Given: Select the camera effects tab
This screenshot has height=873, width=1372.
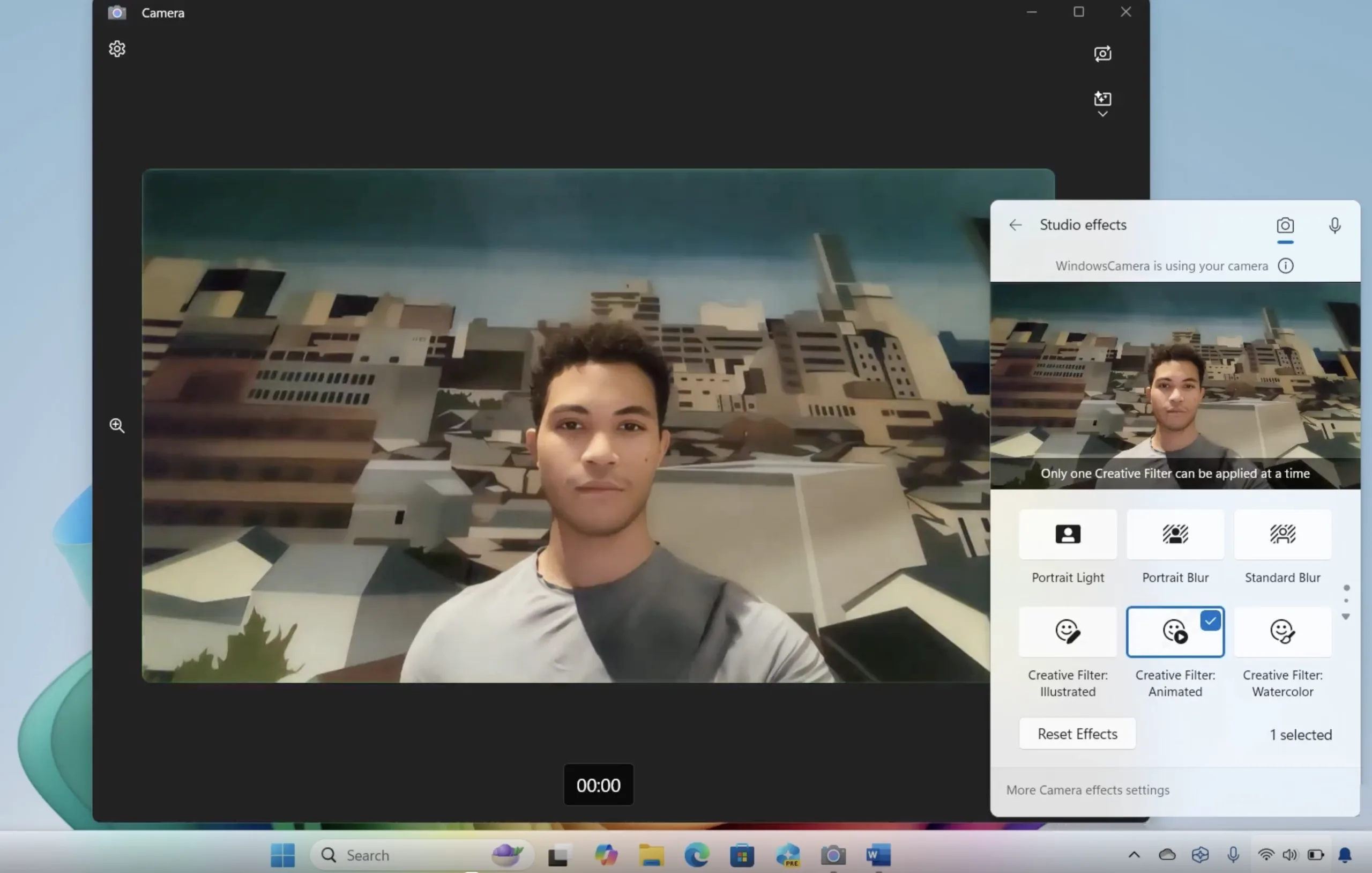Looking at the screenshot, I should point(1285,225).
